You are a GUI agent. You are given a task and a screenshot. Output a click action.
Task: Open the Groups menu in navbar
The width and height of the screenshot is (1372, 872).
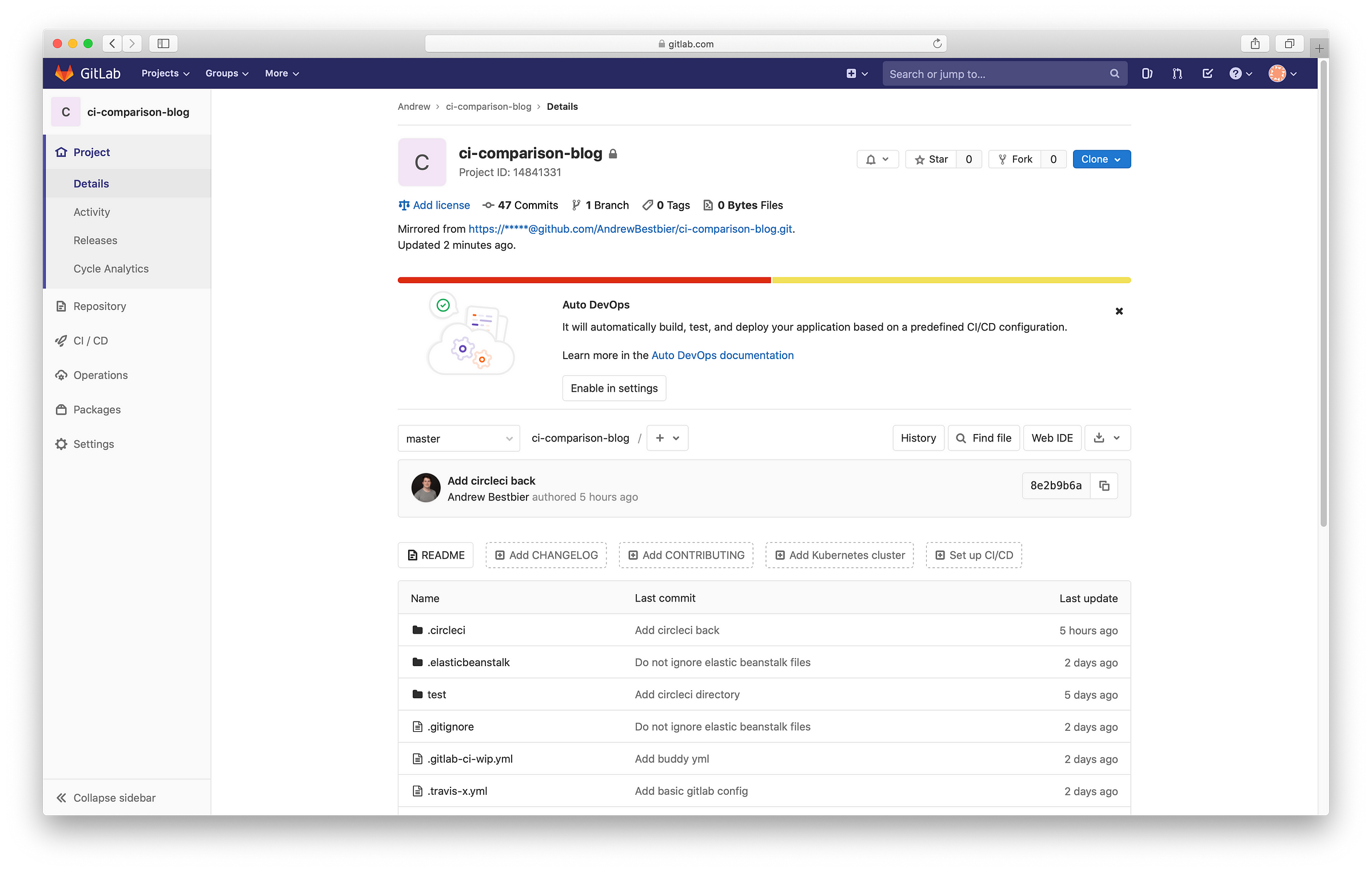[x=227, y=74]
